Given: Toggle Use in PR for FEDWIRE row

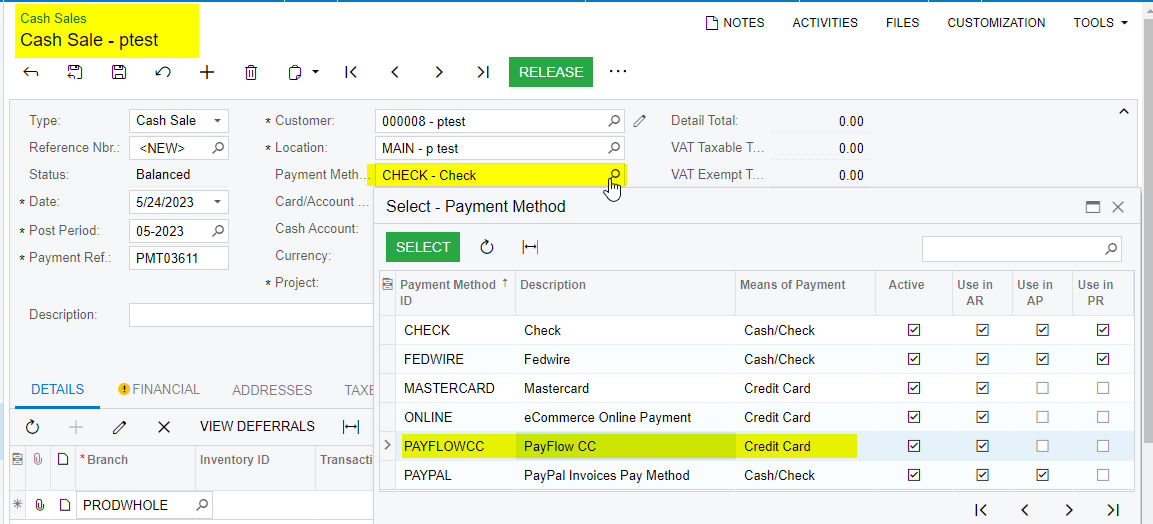Looking at the screenshot, I should tap(1102, 359).
